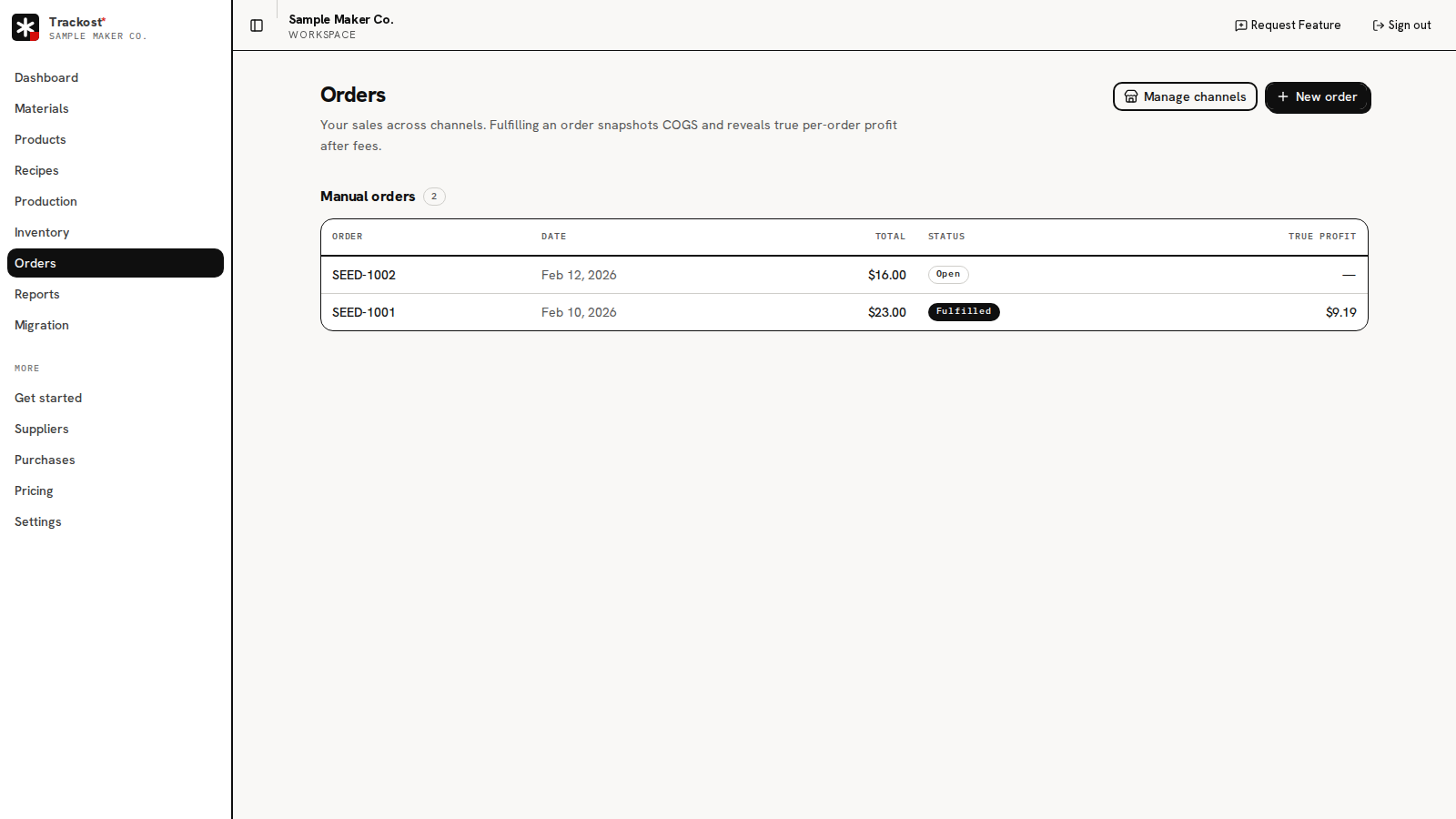The image size is (1456, 819).
Task: Open the Suppliers page
Action: [115, 429]
